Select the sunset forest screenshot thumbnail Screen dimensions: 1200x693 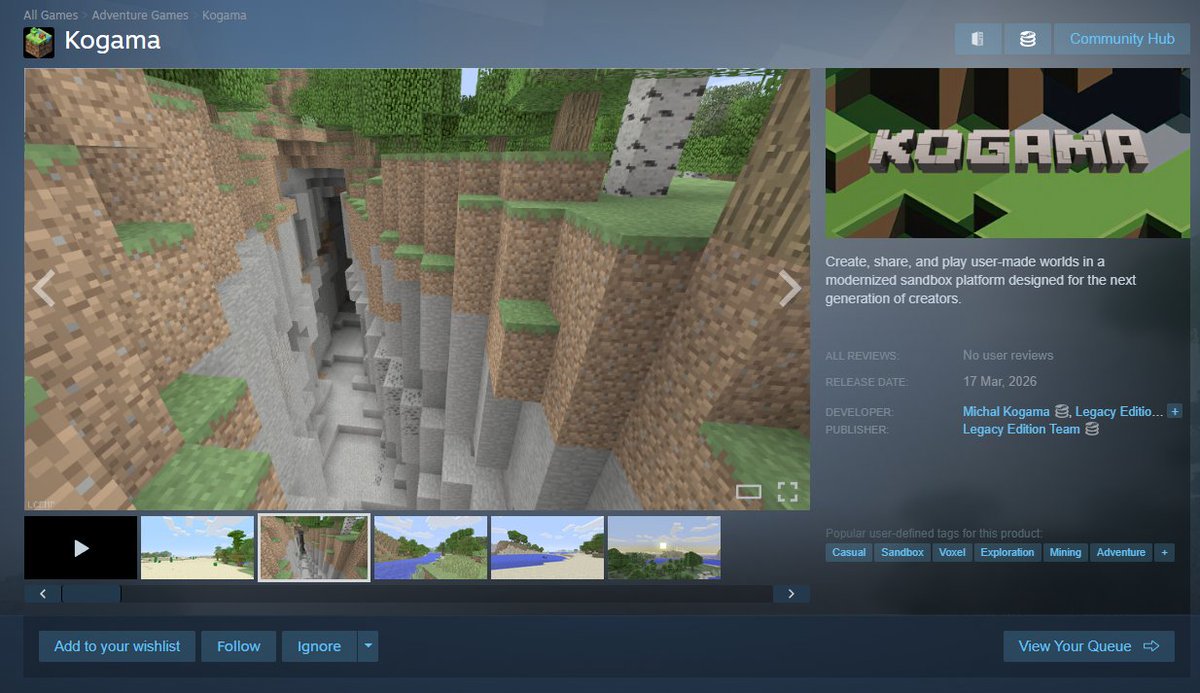[x=664, y=548]
